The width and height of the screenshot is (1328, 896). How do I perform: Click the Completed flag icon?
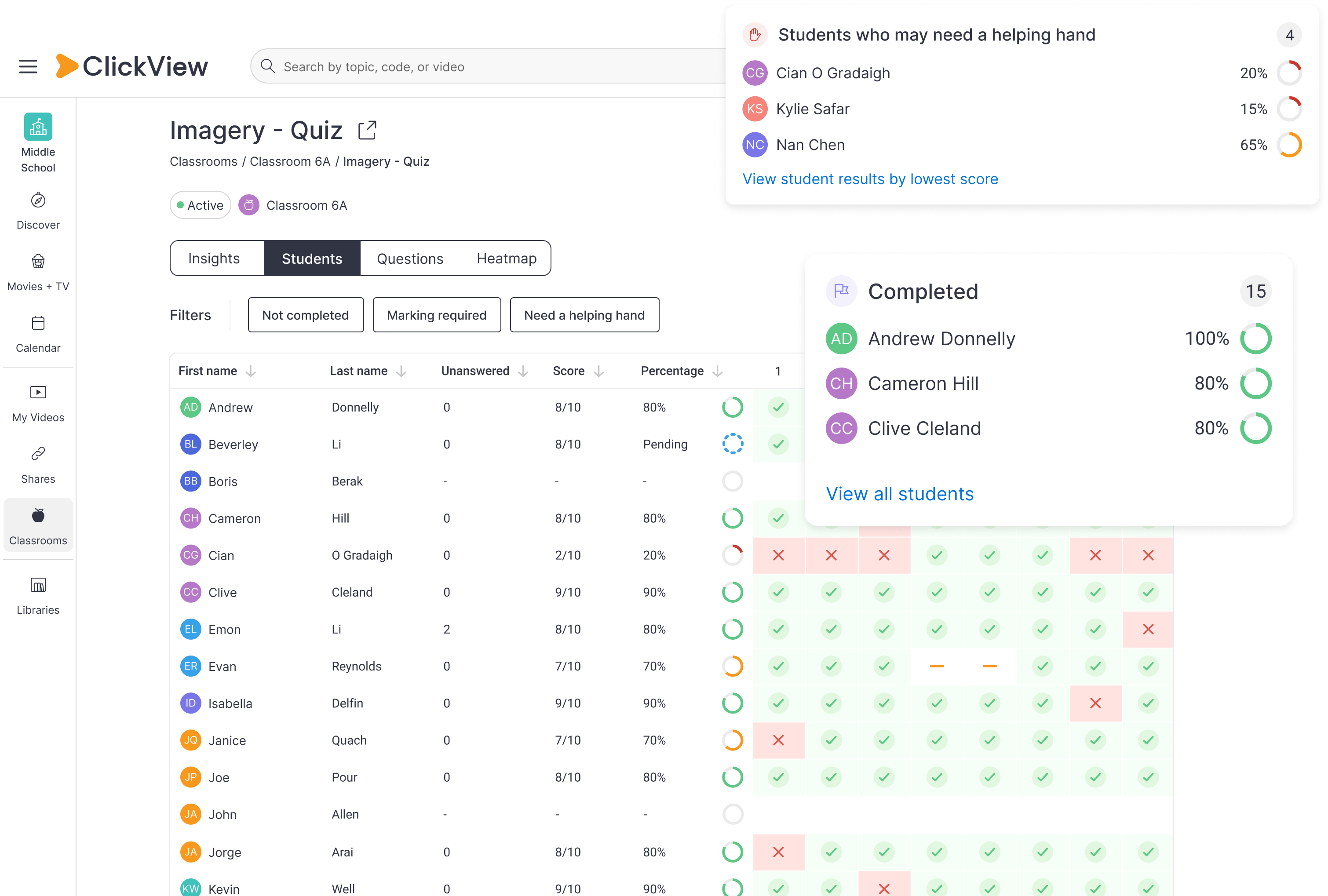(x=841, y=291)
